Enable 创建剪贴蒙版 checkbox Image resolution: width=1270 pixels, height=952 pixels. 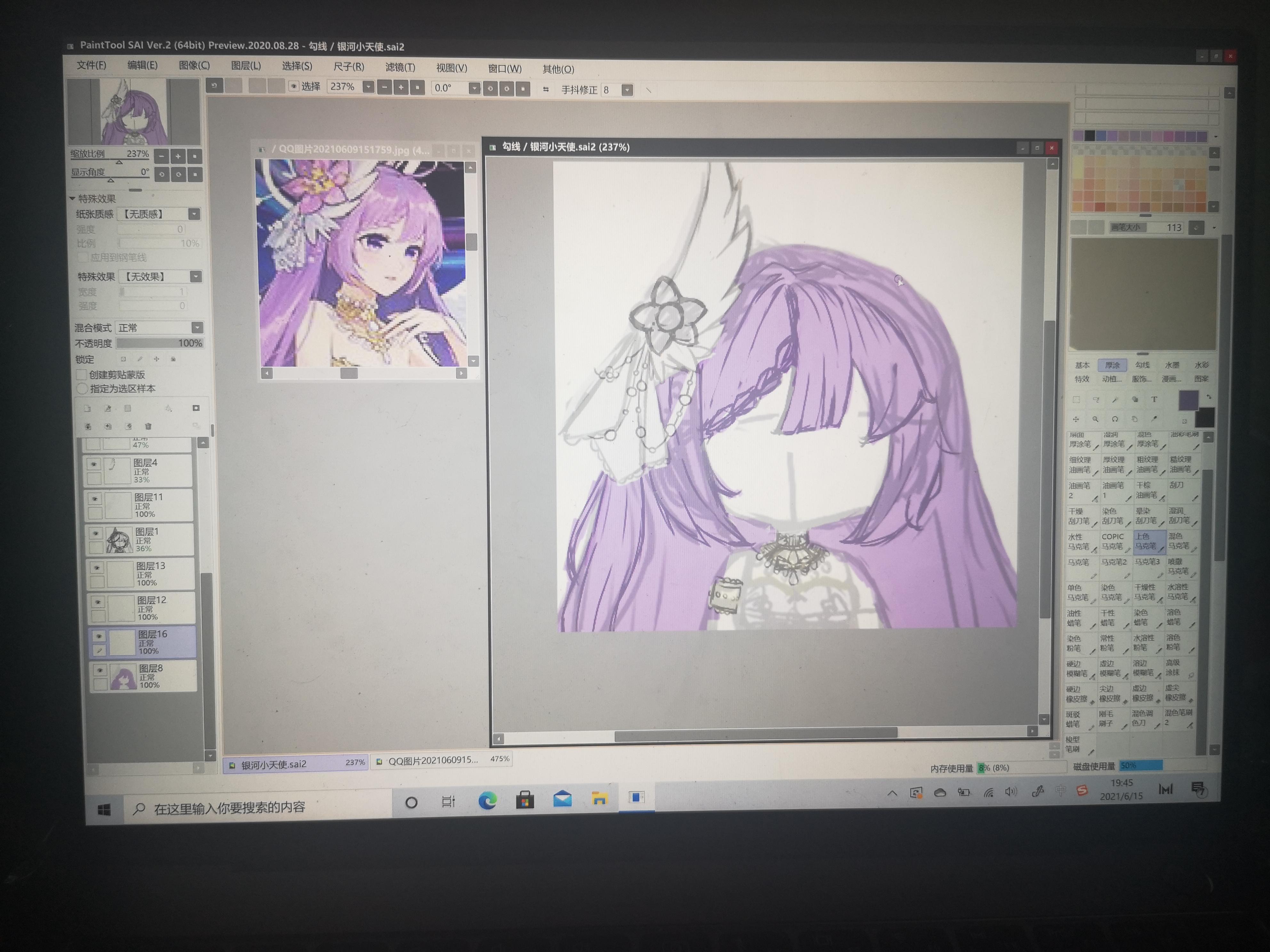(82, 375)
